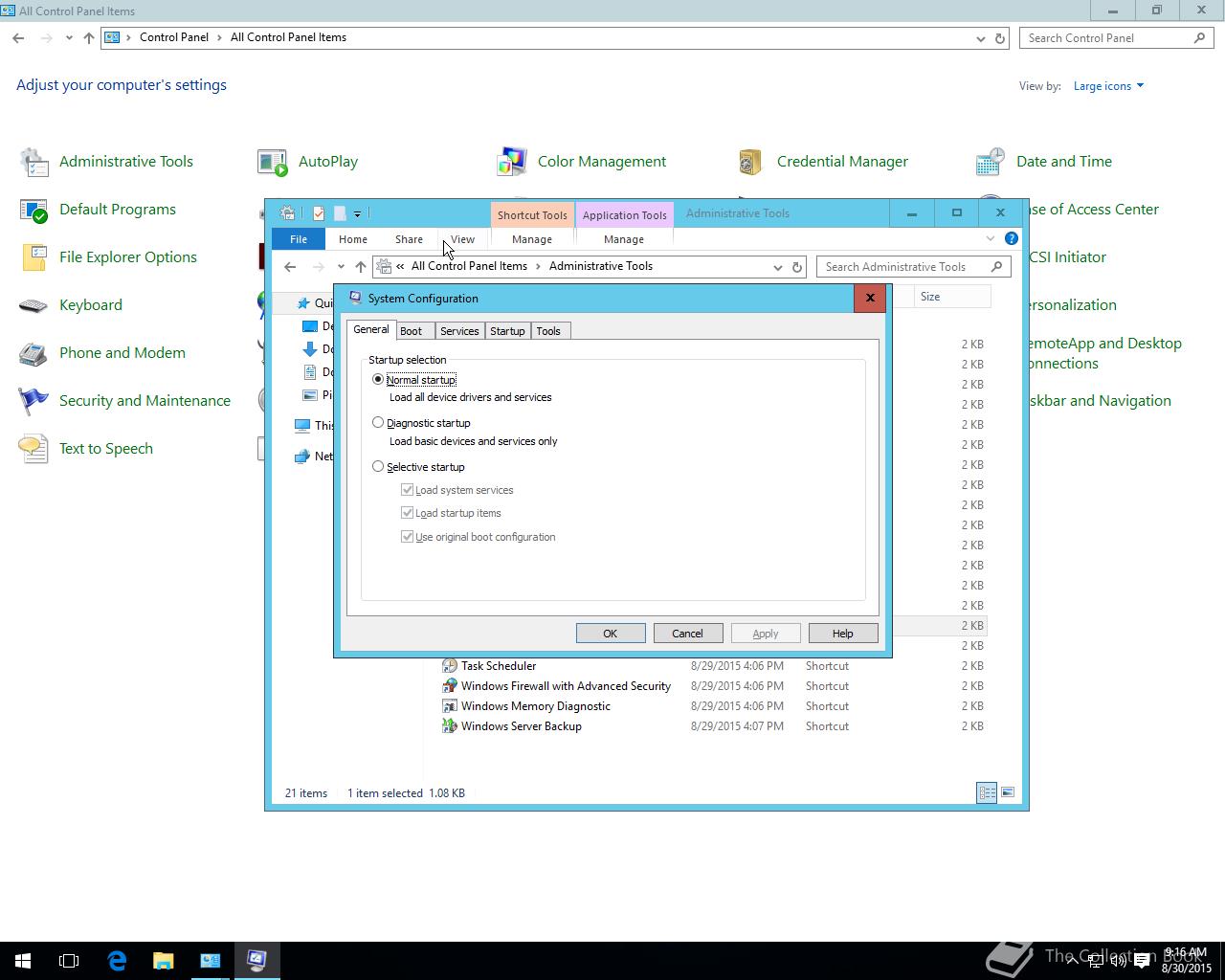Viewport: 1225px width, 980px height.
Task: Open Help in Administrative Tools ribbon
Action: pos(1012,238)
